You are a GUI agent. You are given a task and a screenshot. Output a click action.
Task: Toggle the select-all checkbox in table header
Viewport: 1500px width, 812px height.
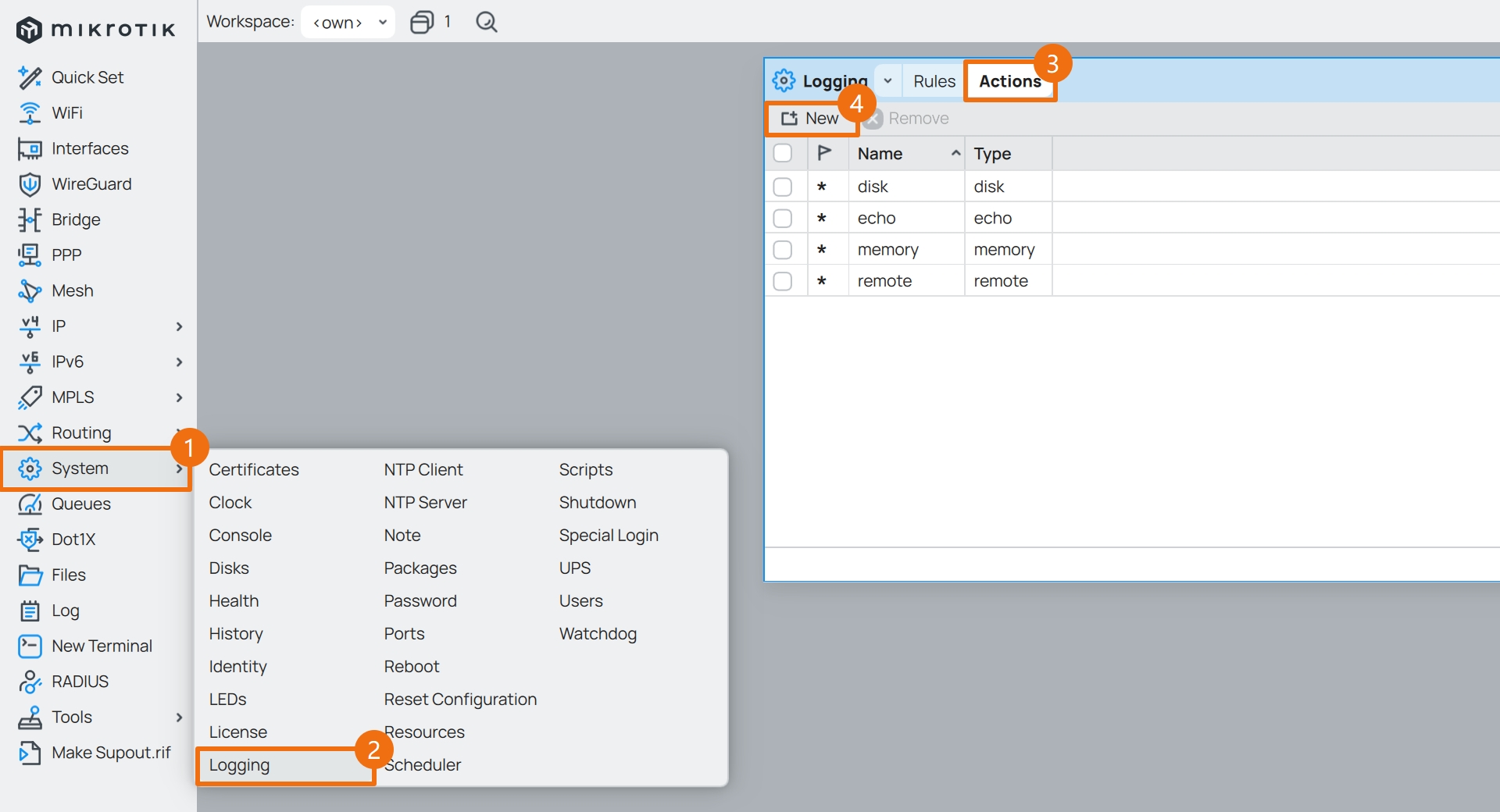tap(783, 153)
